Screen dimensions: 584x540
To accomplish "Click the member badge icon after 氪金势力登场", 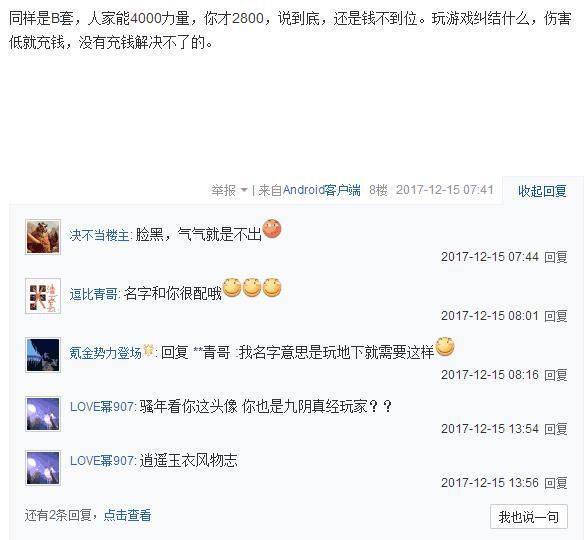I will click(x=149, y=350).
